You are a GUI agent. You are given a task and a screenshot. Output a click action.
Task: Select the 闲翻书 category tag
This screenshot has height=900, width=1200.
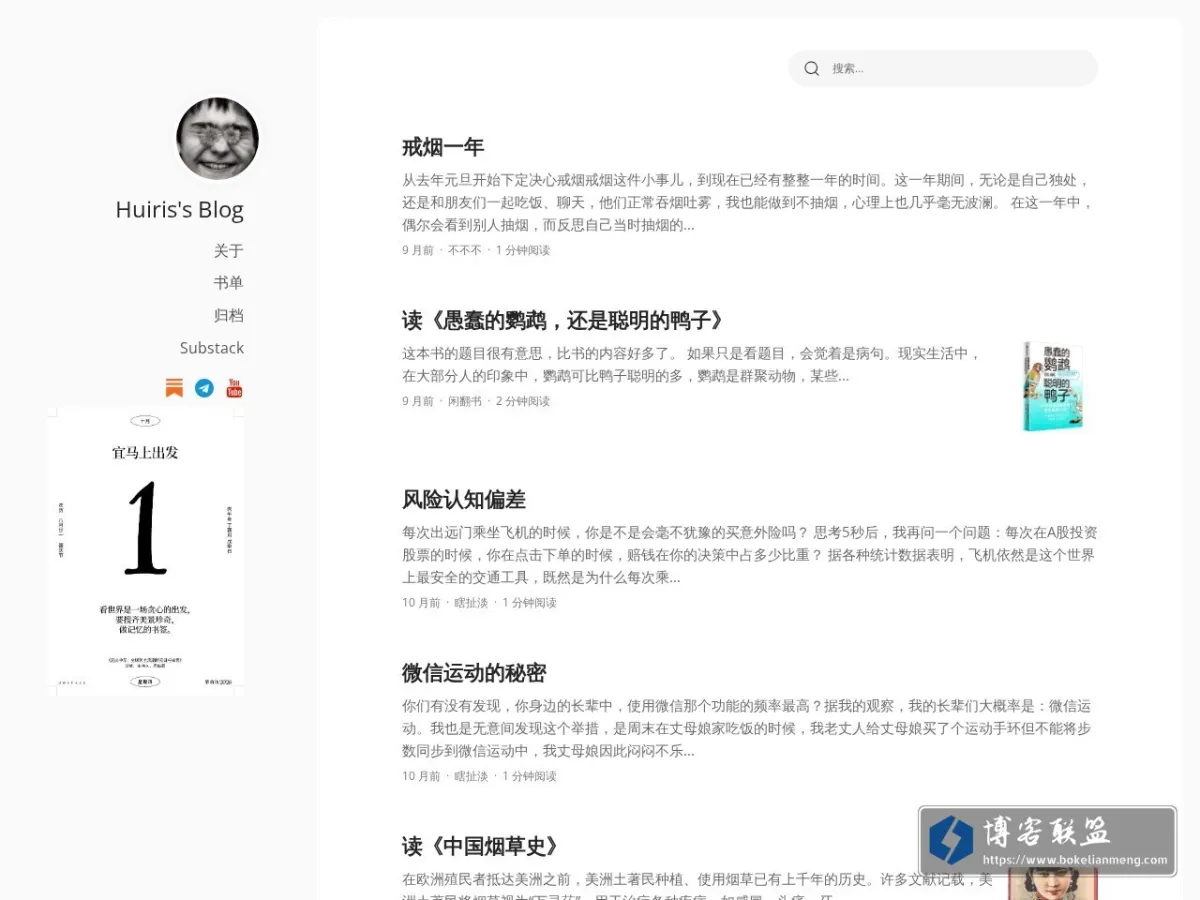coord(465,401)
